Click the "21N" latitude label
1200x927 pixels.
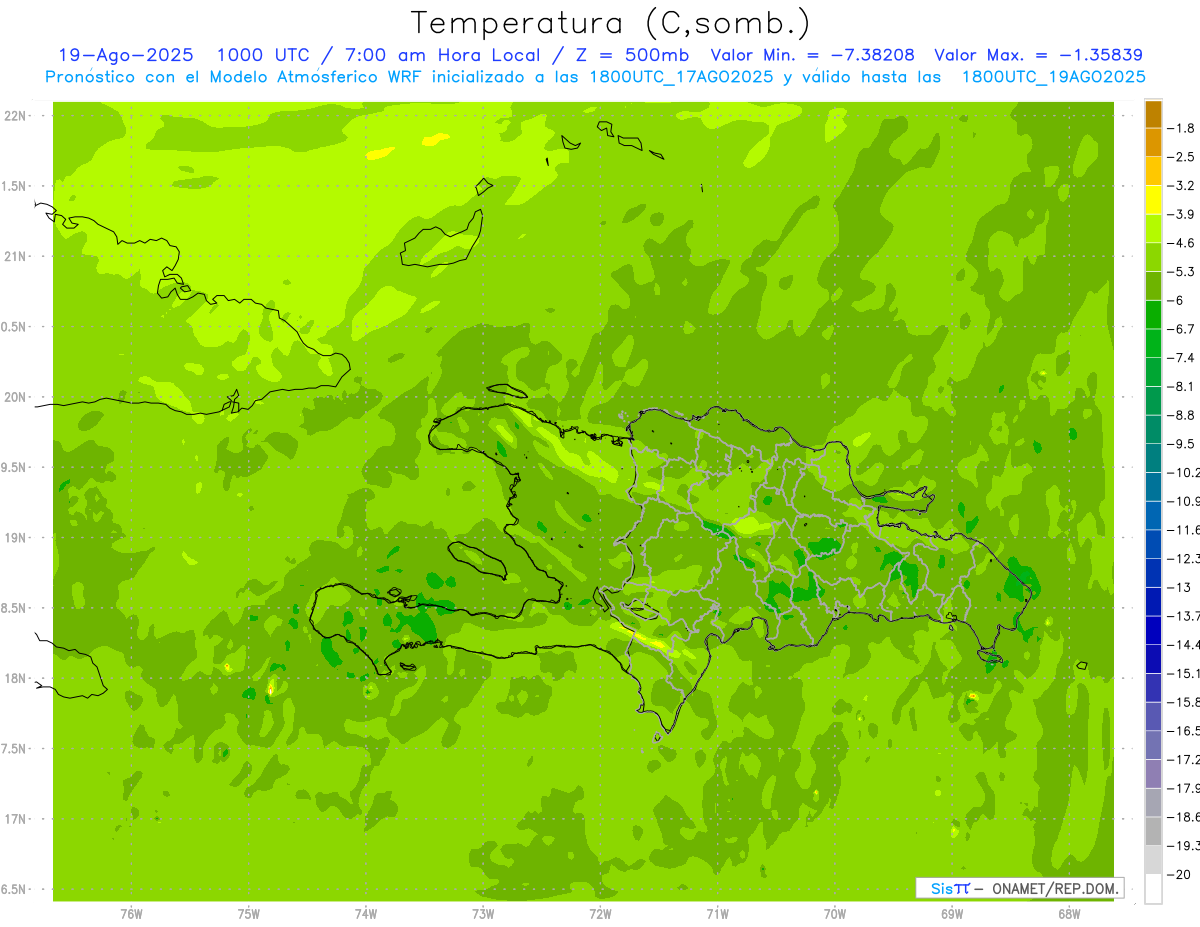click(x=15, y=256)
